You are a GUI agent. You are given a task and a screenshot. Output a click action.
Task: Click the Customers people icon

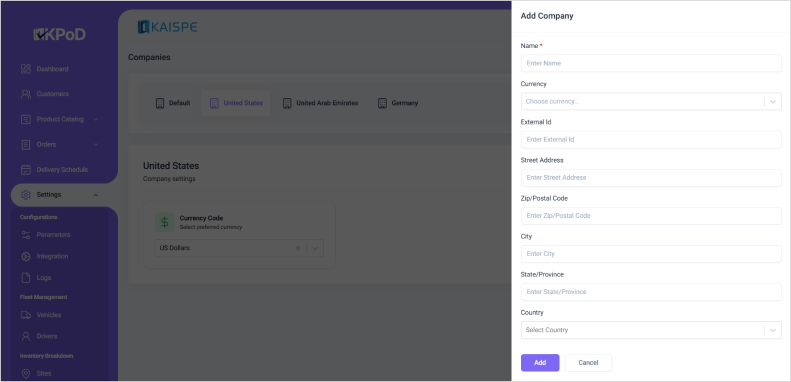[x=26, y=94]
